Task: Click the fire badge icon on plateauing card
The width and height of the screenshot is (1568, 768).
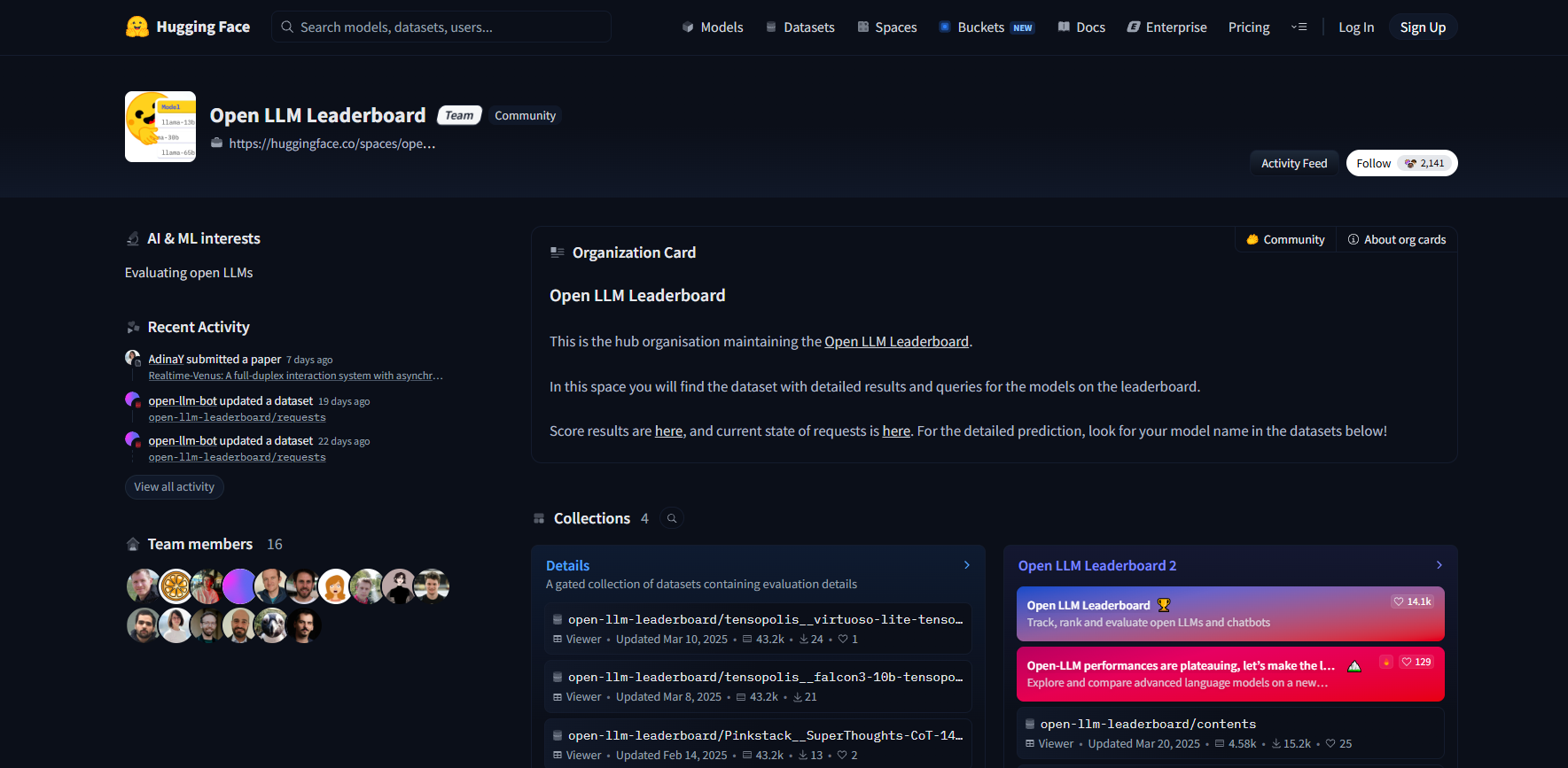Action: point(1386,662)
